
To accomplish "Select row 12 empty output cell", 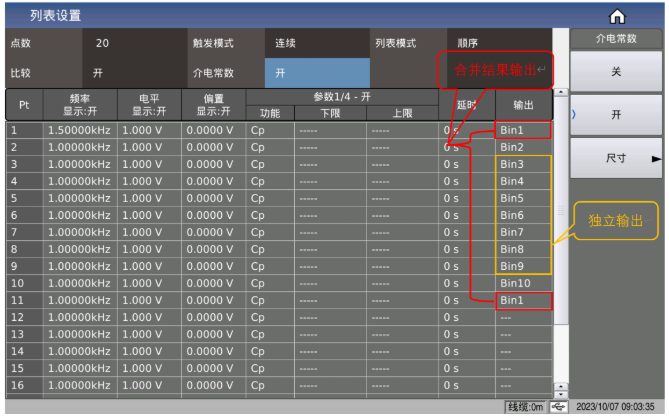I will (524, 317).
